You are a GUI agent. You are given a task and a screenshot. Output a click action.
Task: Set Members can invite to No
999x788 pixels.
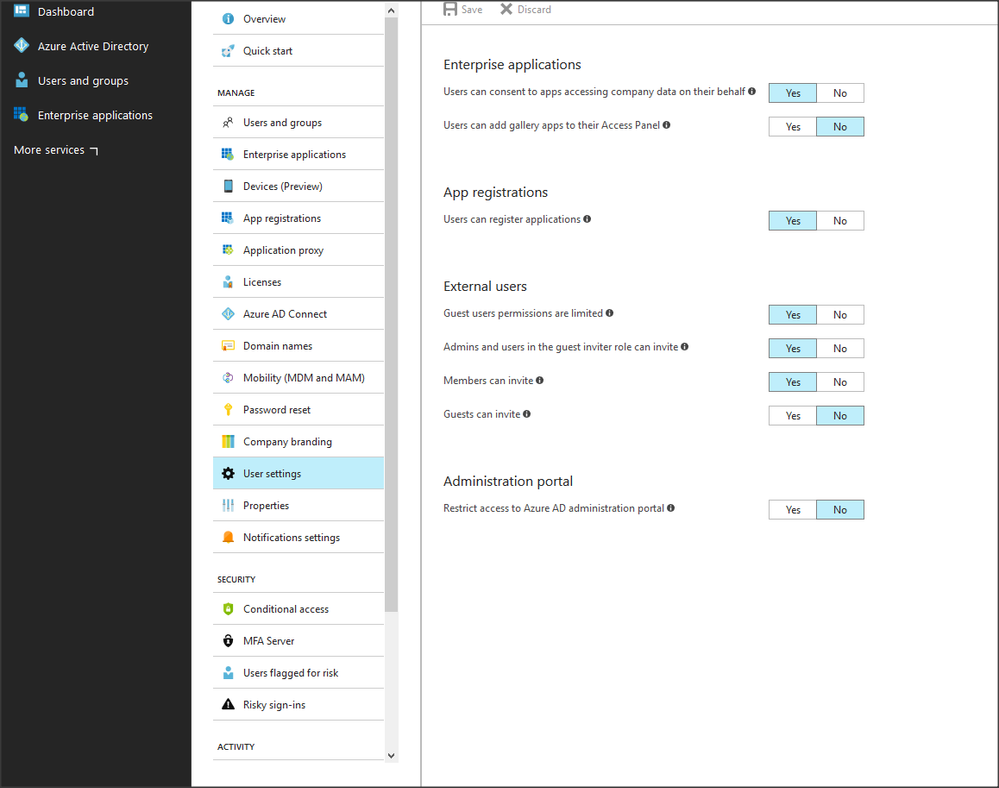coord(840,382)
